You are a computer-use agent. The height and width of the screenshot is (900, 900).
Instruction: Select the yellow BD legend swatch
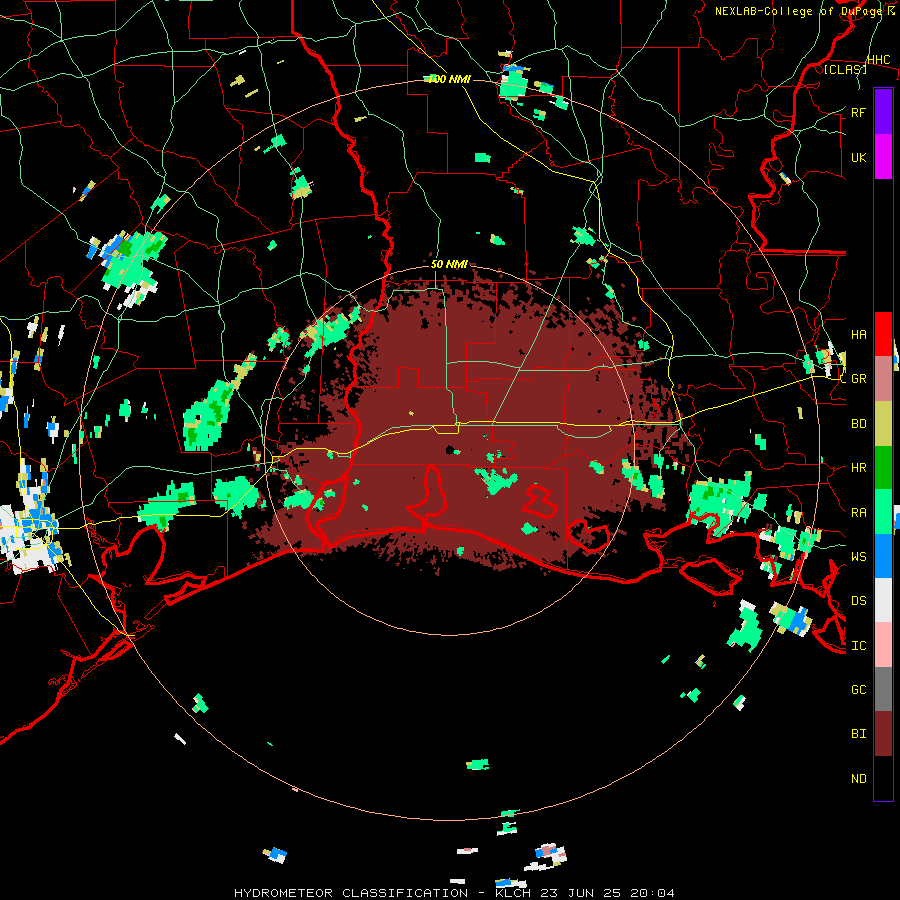[883, 423]
